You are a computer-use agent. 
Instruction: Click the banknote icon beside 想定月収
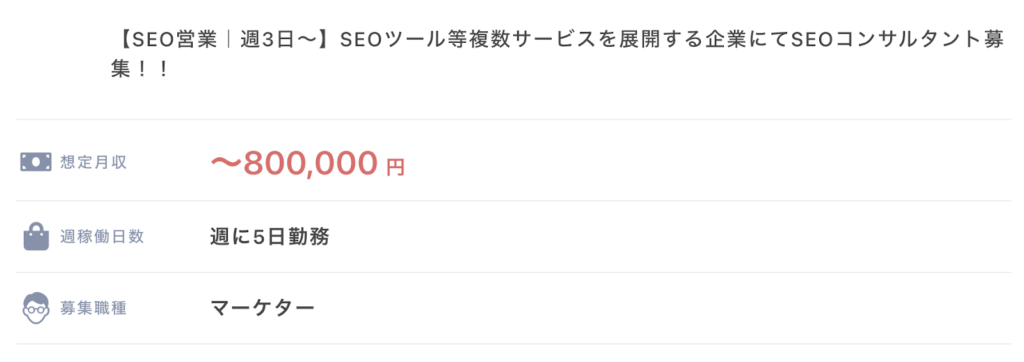point(36,162)
